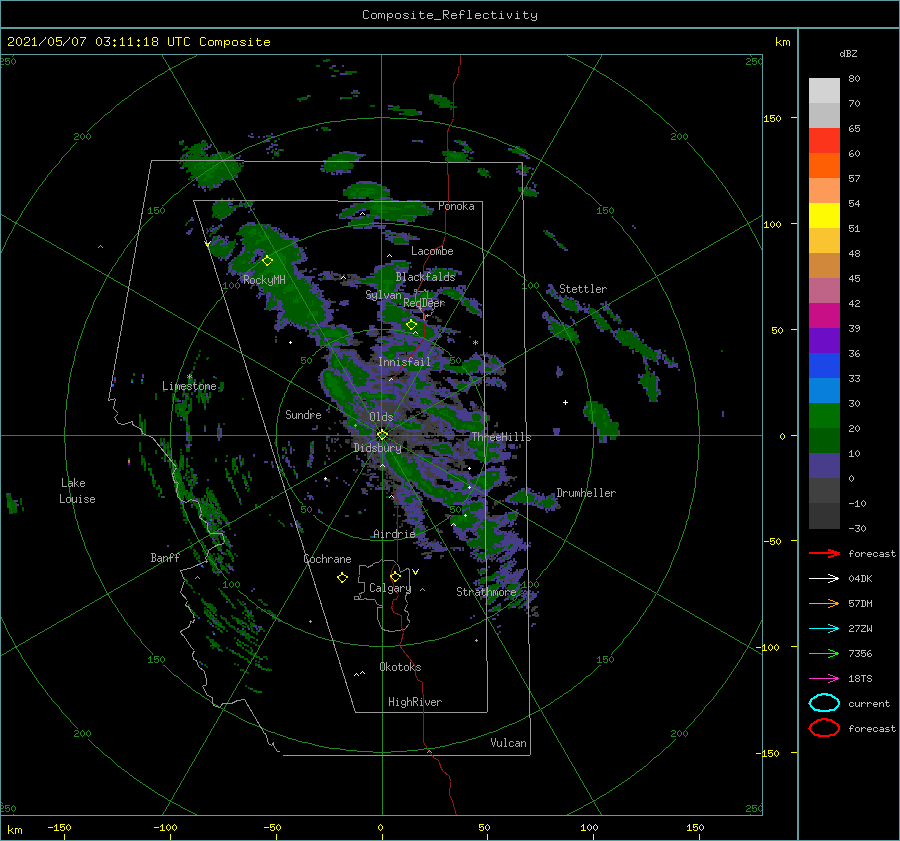Image resolution: width=900 pixels, height=841 pixels.
Task: Click the Strathmore city label
Action: pos(486,591)
